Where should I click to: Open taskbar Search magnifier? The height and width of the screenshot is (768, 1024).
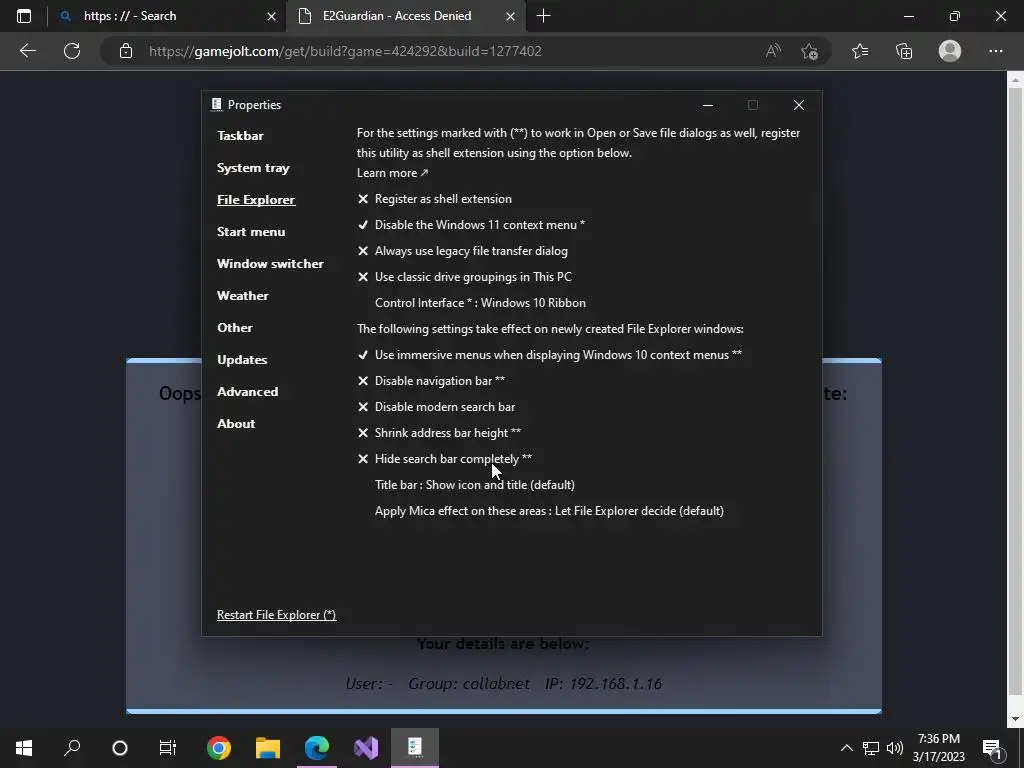(x=72, y=748)
